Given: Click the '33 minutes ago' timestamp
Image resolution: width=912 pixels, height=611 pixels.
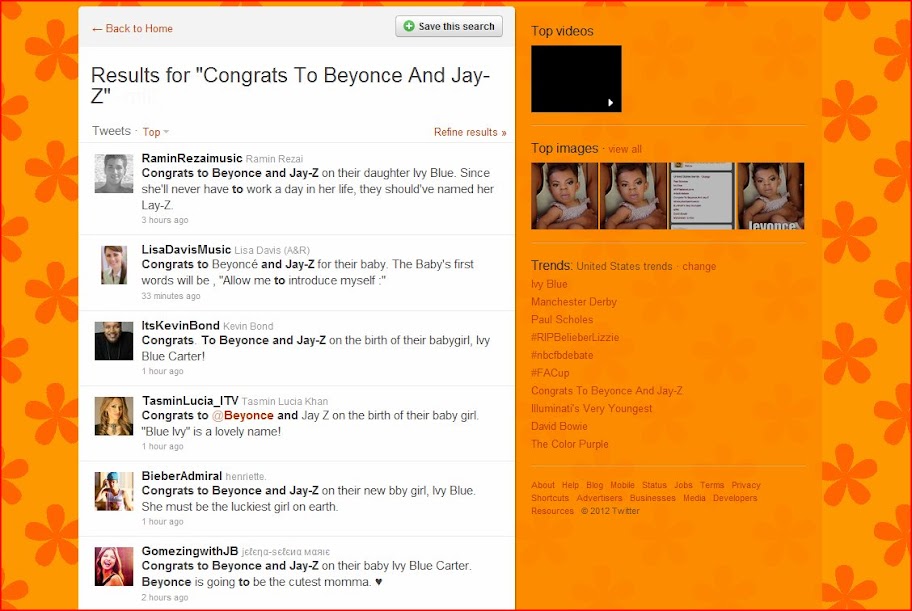Looking at the screenshot, I should 170,296.
